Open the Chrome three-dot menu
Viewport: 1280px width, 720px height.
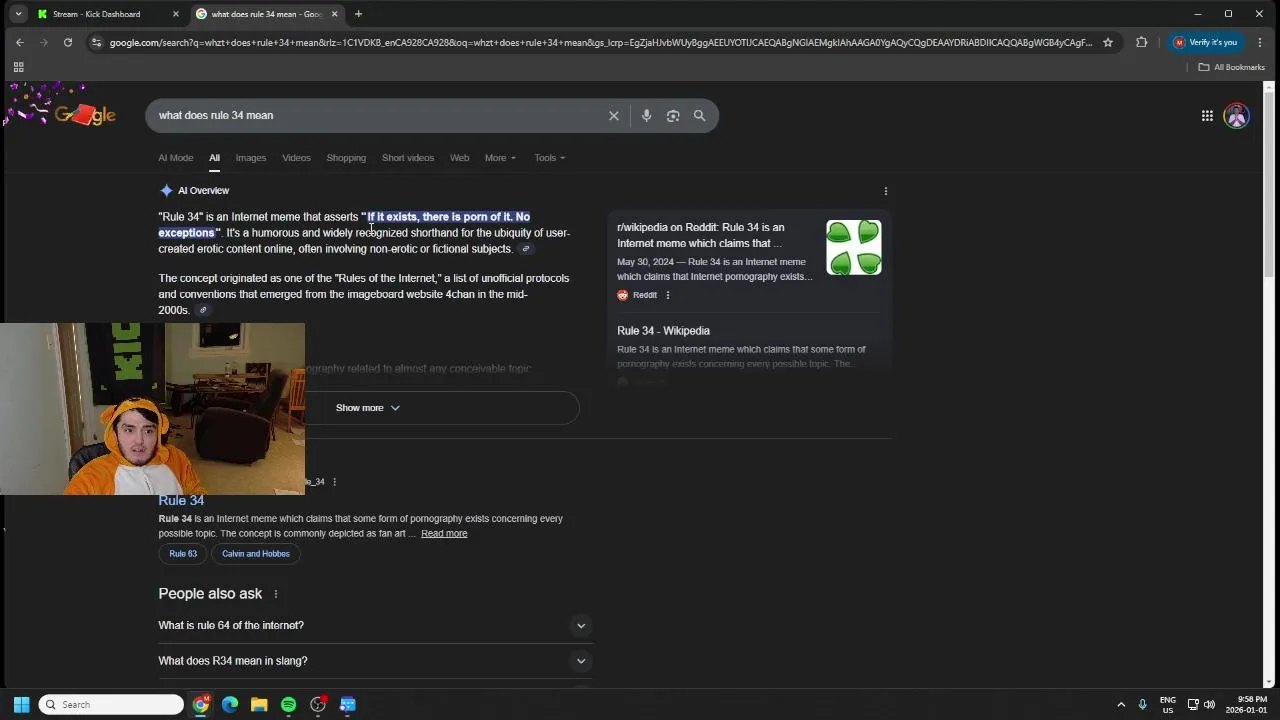1260,42
